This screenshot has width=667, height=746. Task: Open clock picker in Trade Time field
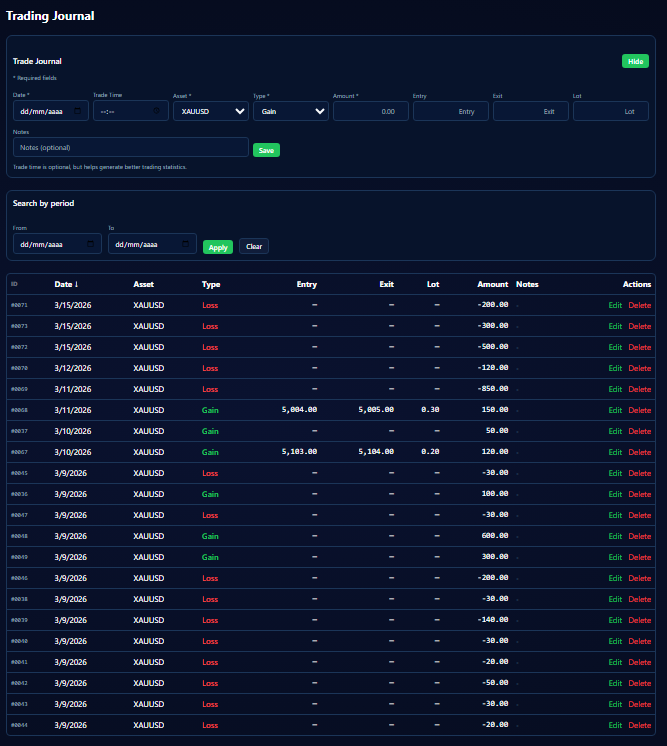(157, 111)
